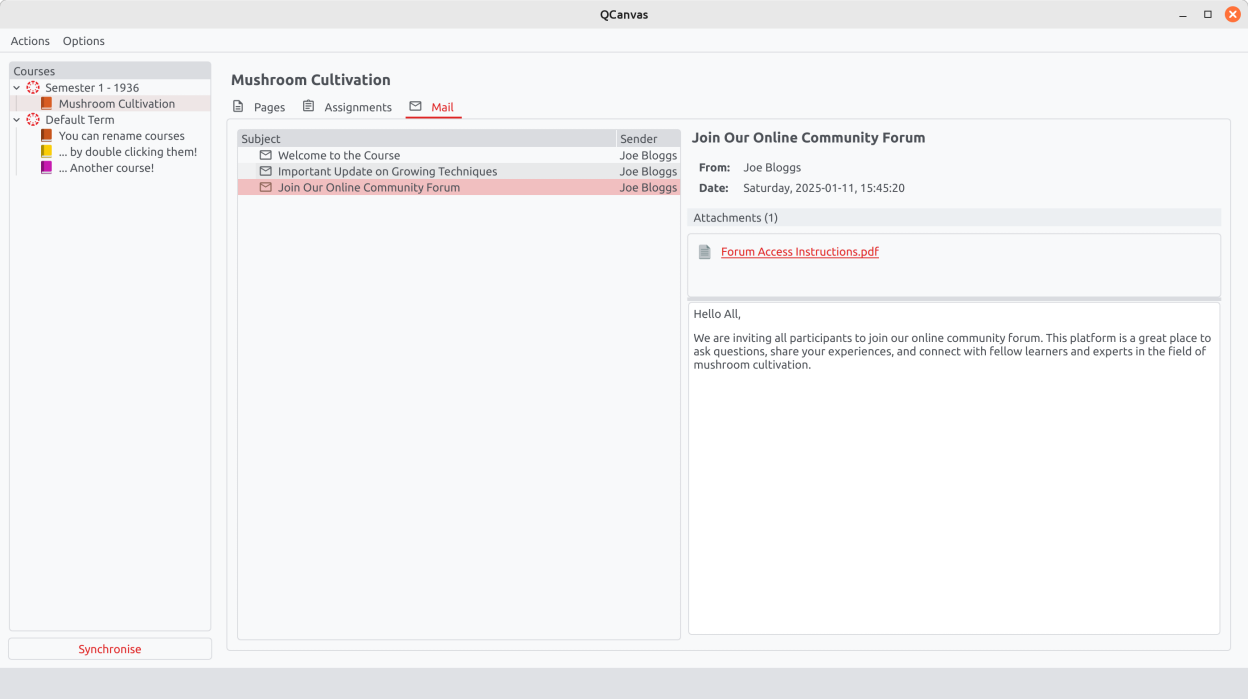Click envelope icon of "Join Our Online Community Forum"
The image size is (1248, 699).
(x=265, y=188)
